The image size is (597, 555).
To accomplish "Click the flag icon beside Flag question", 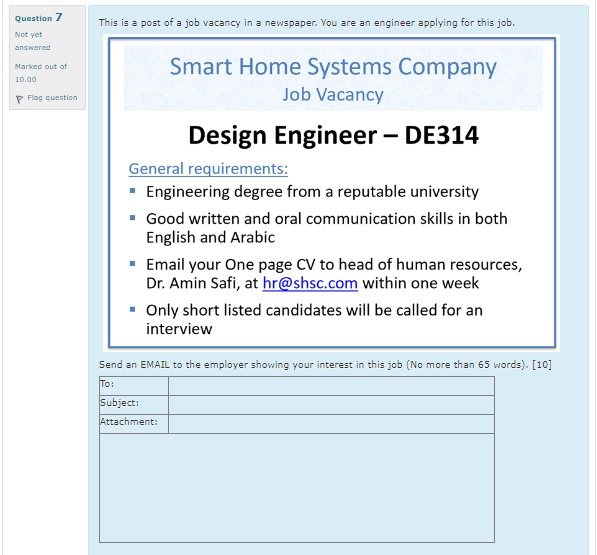I will [19, 99].
